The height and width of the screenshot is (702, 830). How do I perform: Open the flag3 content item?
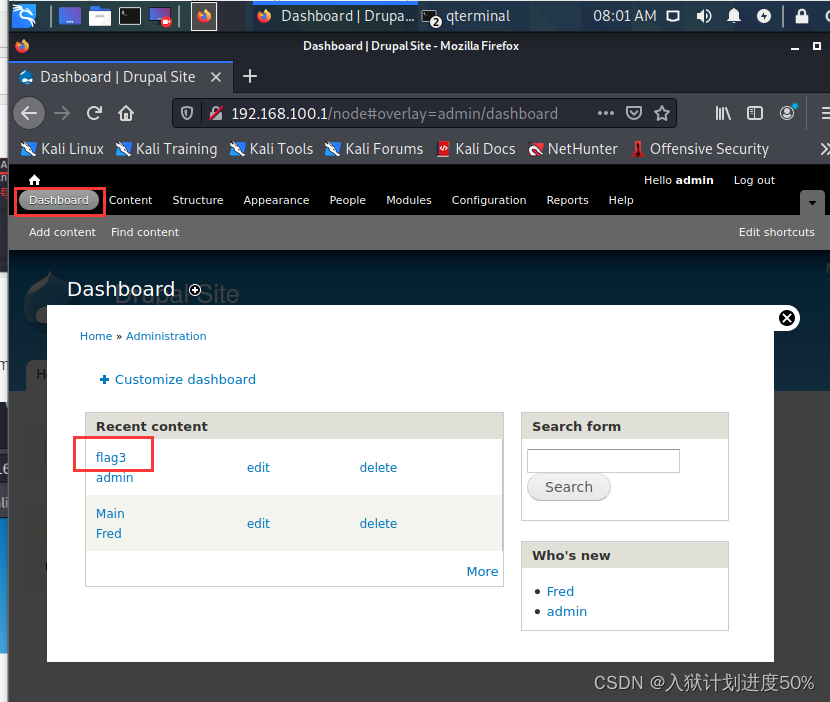pyautogui.click(x=111, y=457)
